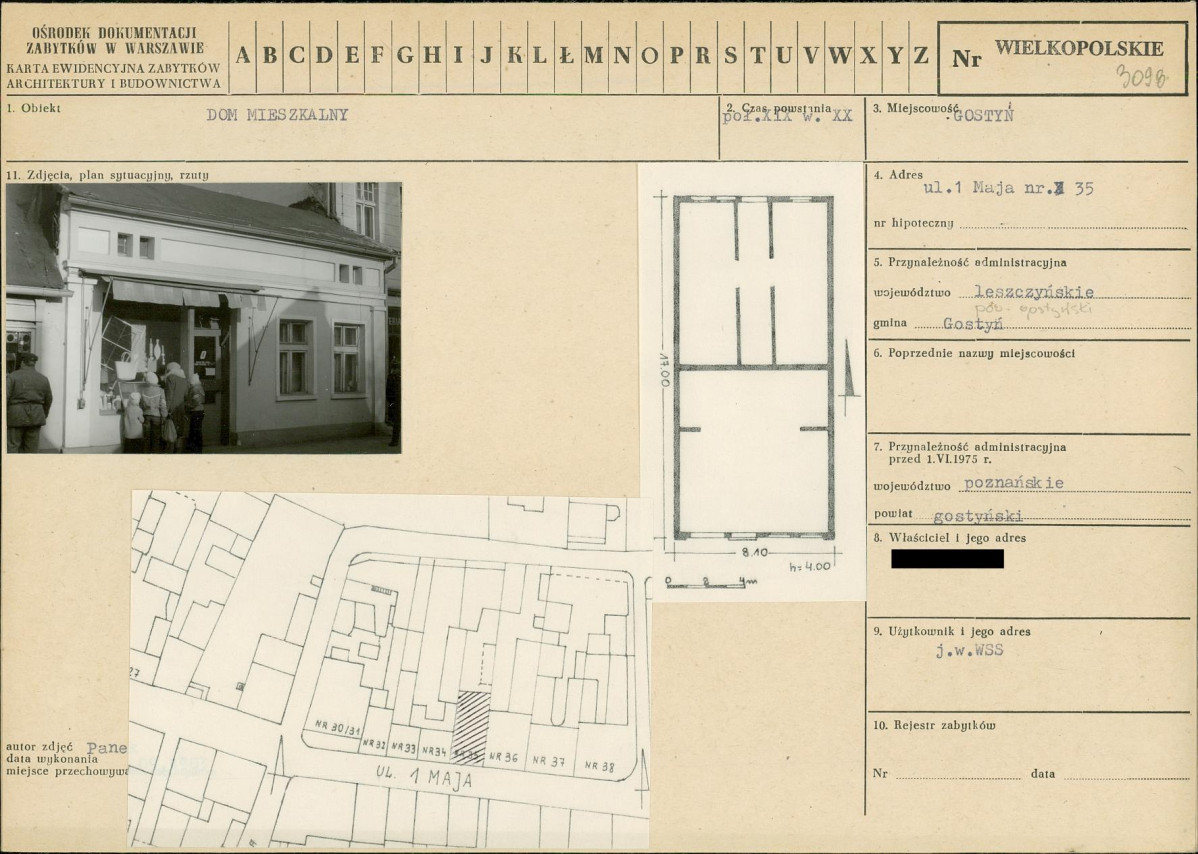Click the Rejestr zabytków 'data' blank line
Image resolution: width=1198 pixels, height=854 pixels.
click(1126, 774)
